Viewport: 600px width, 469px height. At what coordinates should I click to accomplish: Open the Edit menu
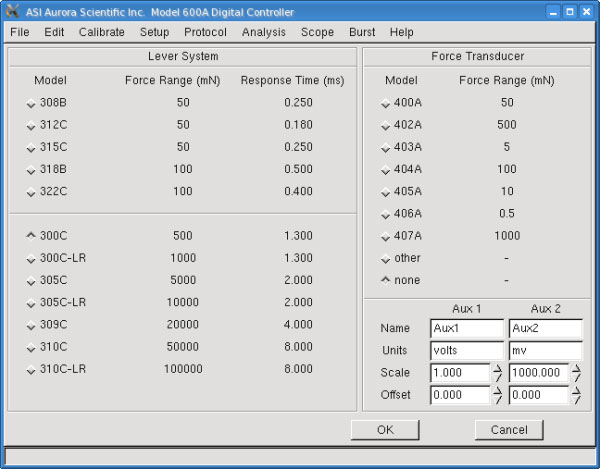coord(54,32)
